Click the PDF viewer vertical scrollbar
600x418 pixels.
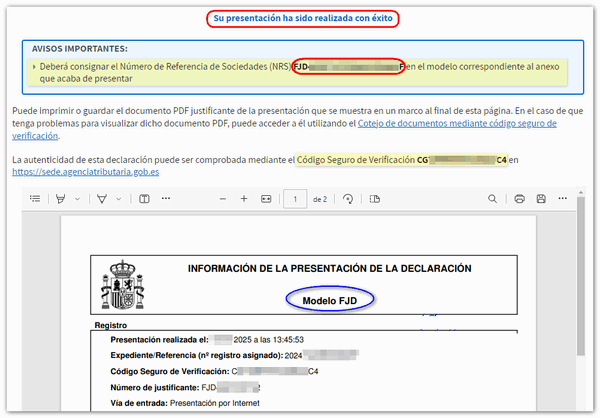click(x=580, y=300)
